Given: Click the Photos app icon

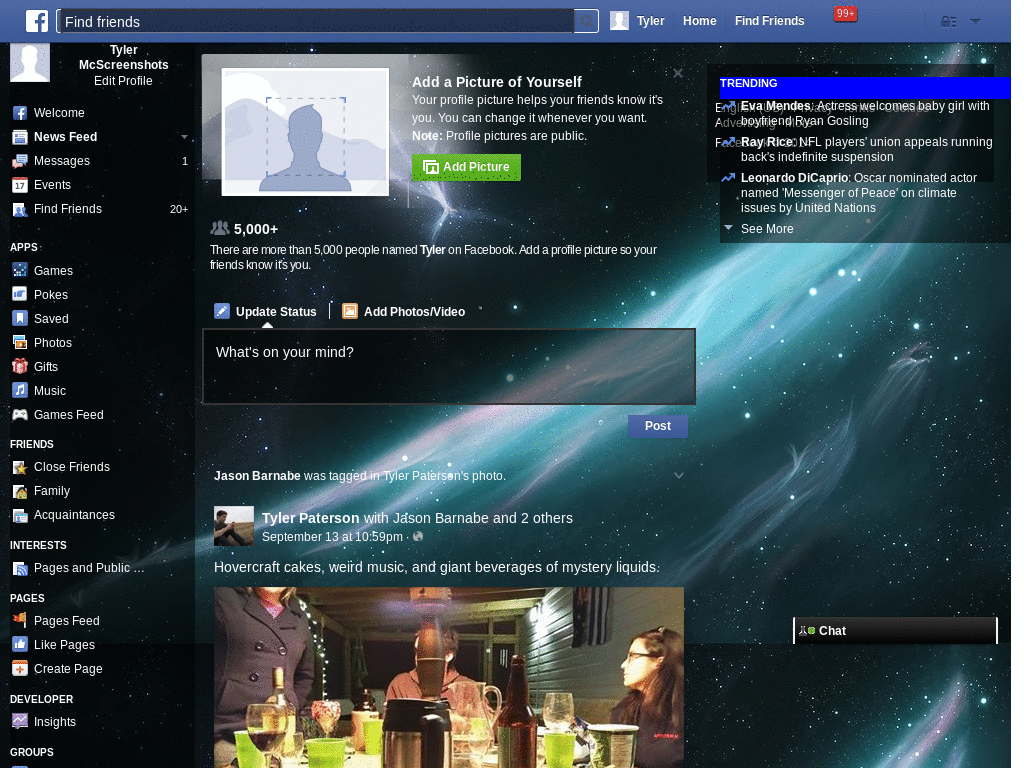Looking at the screenshot, I should [20, 343].
